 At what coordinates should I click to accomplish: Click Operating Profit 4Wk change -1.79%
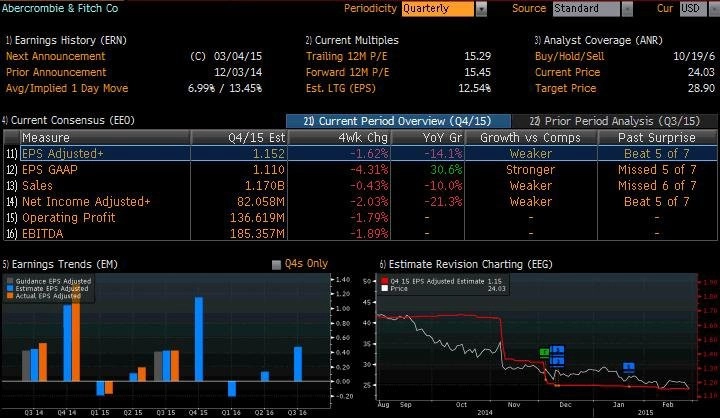369,218
